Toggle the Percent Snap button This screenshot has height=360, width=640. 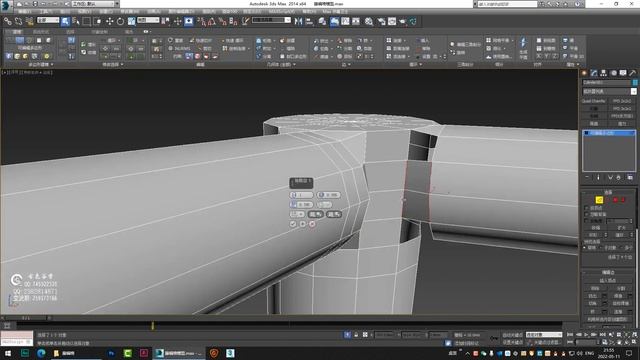[x=222, y=21]
